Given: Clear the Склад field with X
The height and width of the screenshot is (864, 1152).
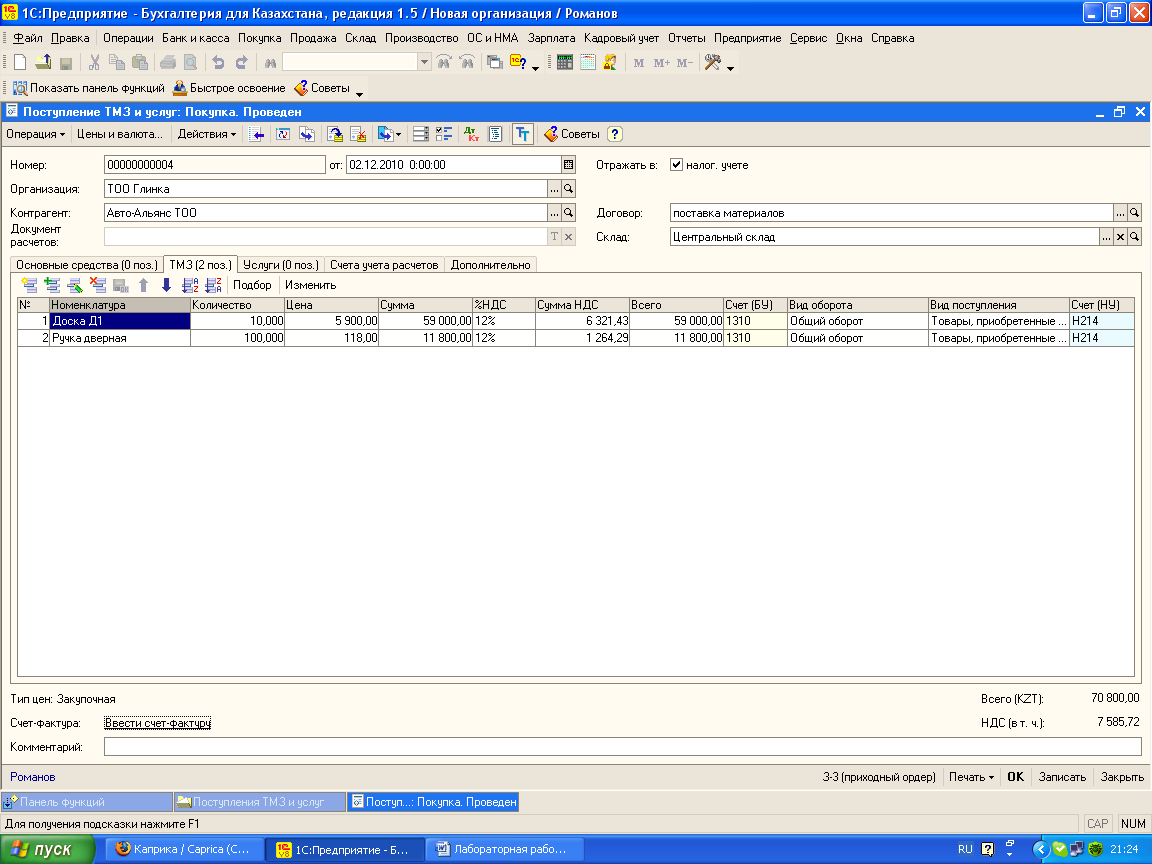Looking at the screenshot, I should (1120, 237).
